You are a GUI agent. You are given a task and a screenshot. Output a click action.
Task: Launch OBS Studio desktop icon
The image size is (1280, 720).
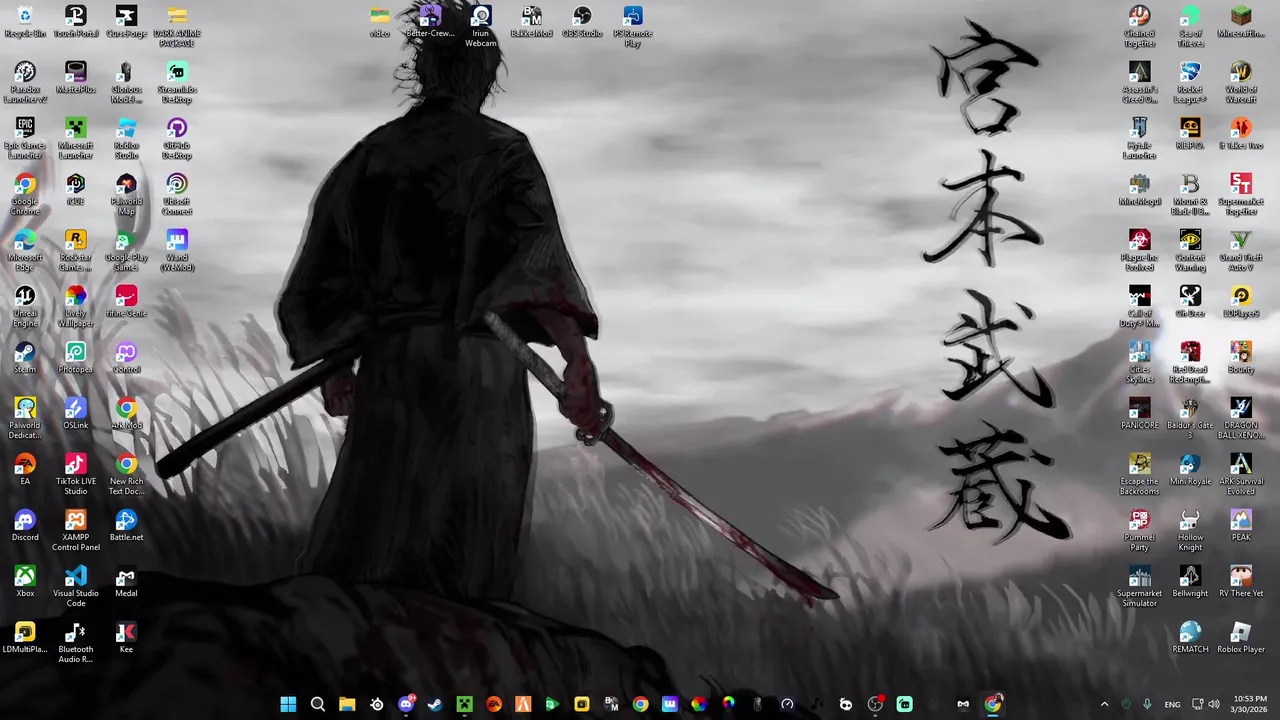point(582,22)
